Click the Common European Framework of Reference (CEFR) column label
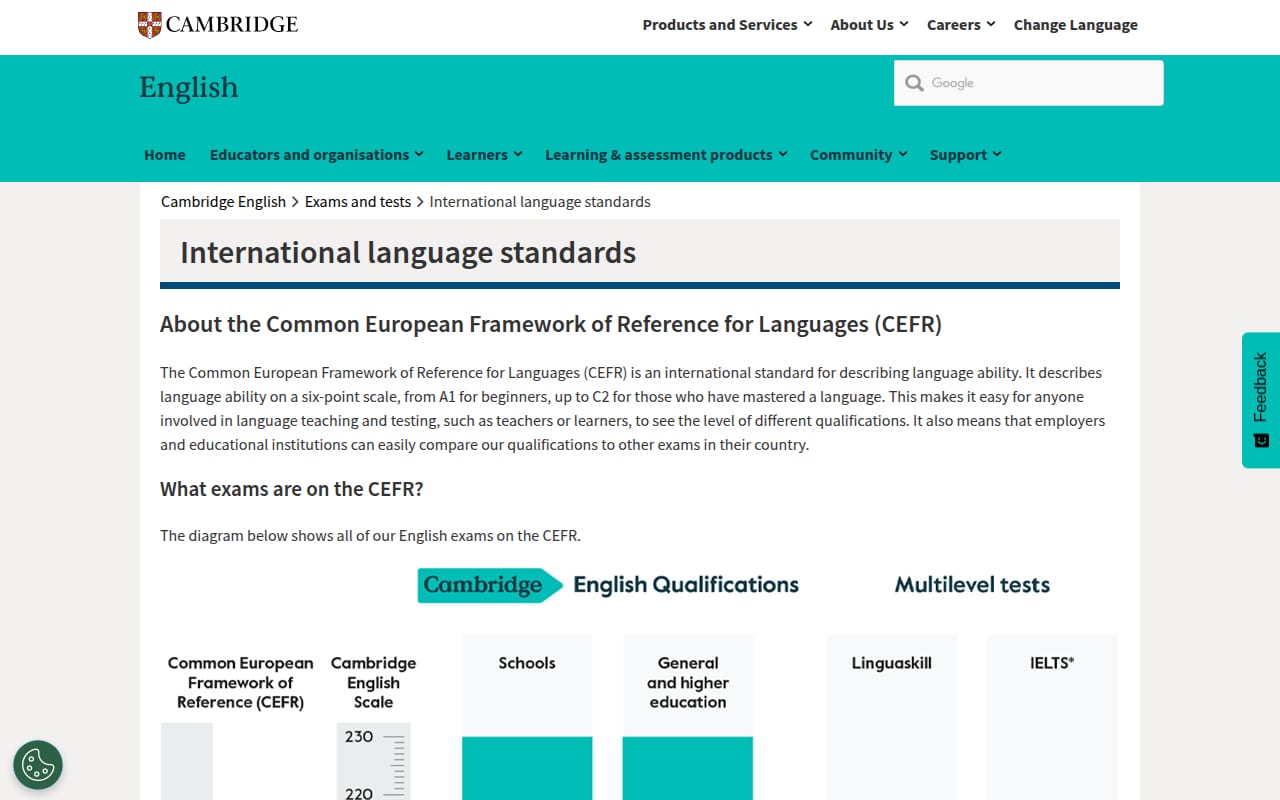This screenshot has width=1280, height=800. [240, 683]
